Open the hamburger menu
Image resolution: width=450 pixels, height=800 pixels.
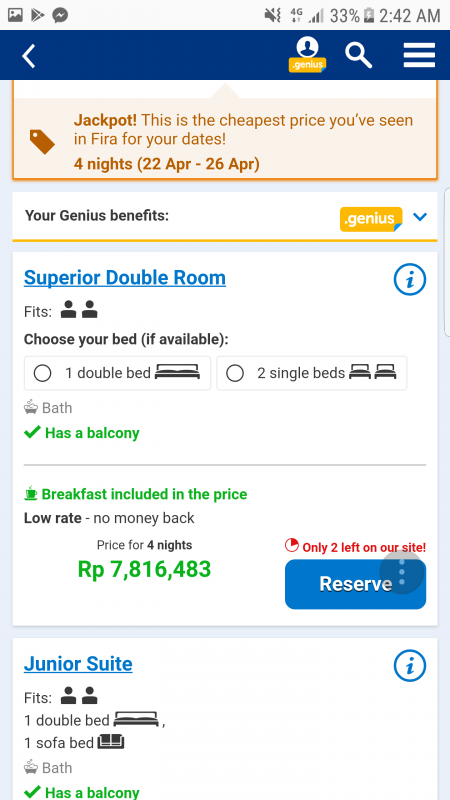(419, 55)
